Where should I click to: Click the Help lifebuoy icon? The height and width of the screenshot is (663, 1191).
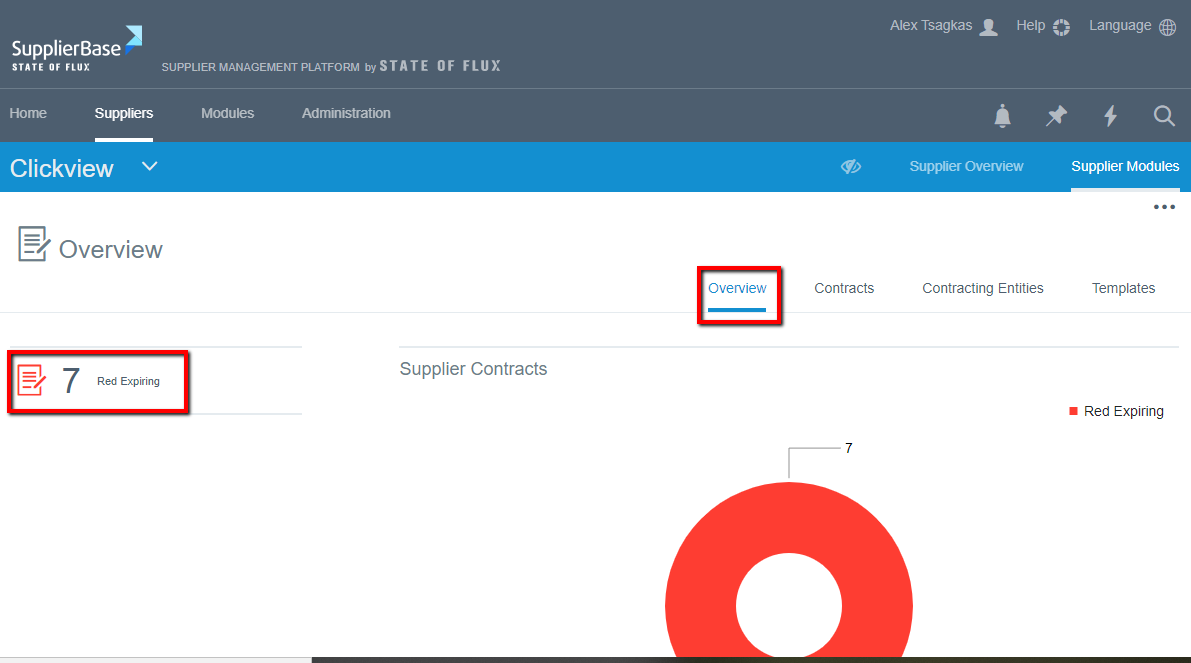(x=1061, y=27)
